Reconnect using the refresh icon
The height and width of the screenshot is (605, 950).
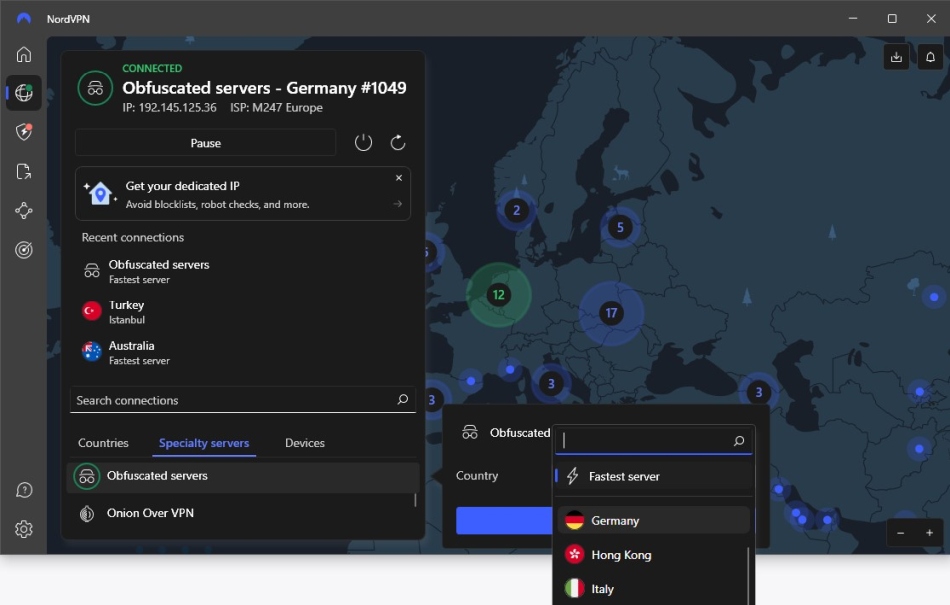[397, 143]
